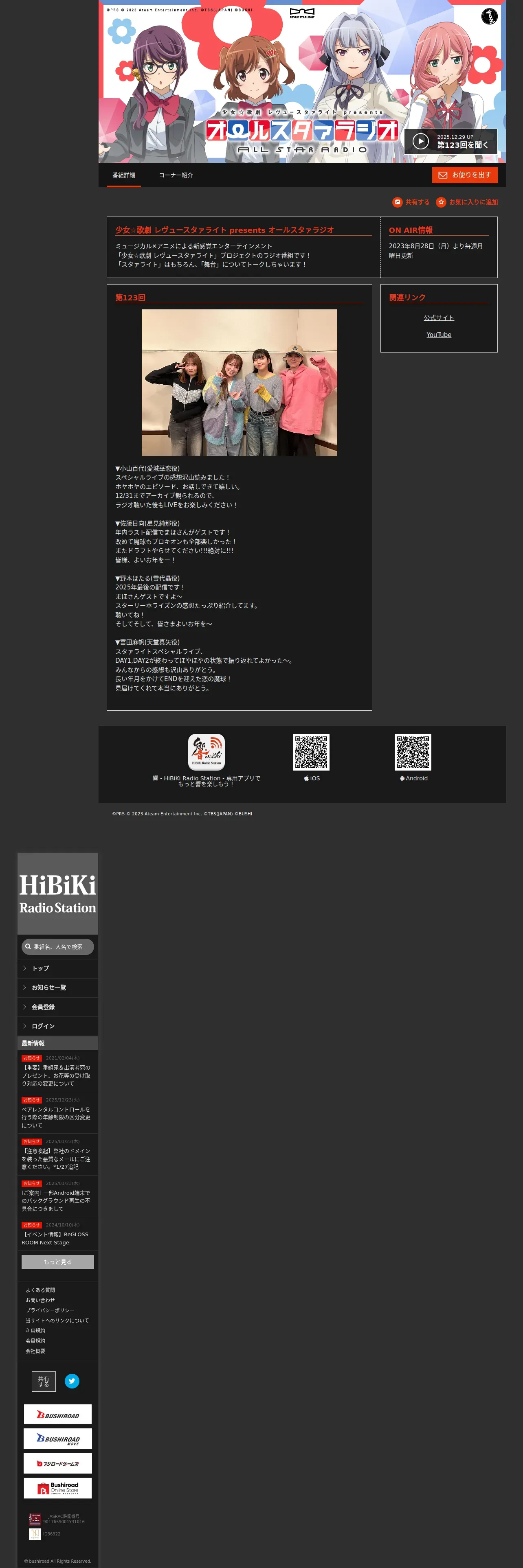Click the magnifier icon in search box
Viewport: 523px width, 1568px height.
(x=28, y=946)
